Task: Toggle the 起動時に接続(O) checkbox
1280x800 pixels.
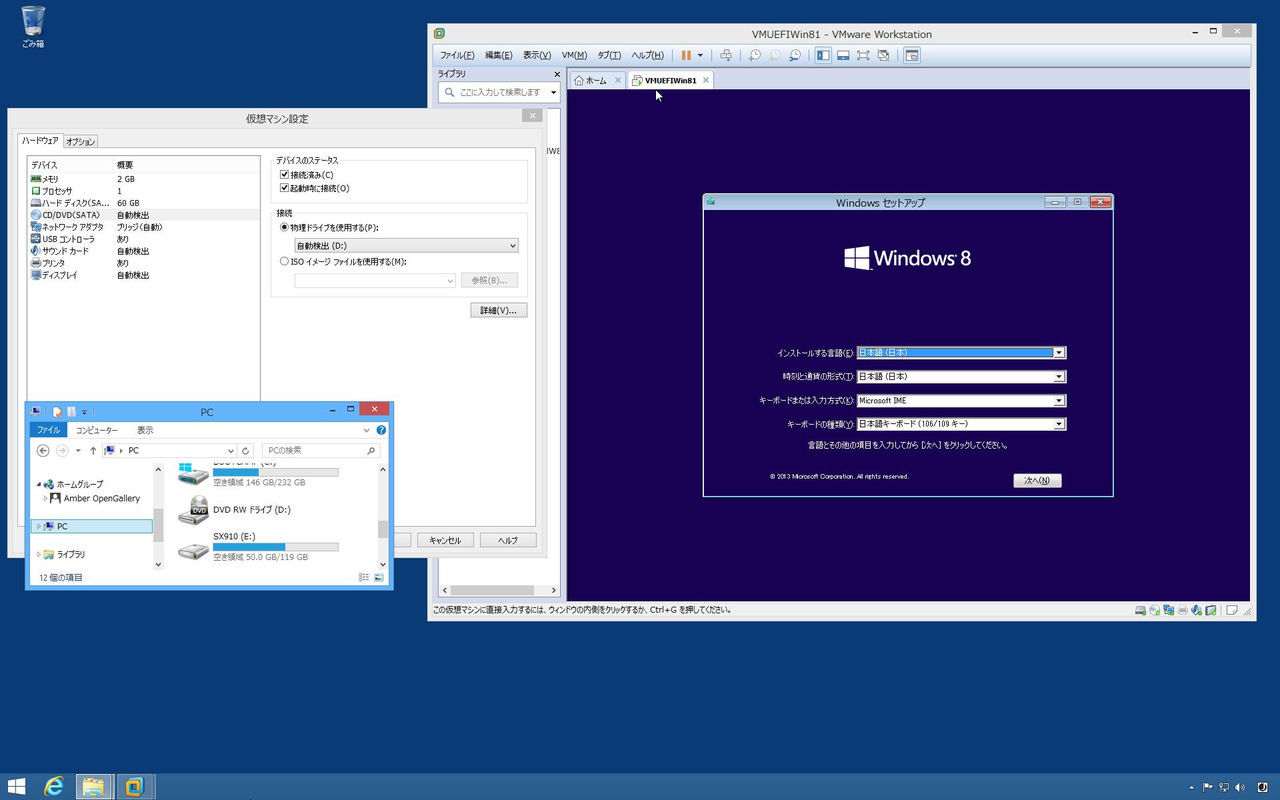Action: click(x=285, y=188)
